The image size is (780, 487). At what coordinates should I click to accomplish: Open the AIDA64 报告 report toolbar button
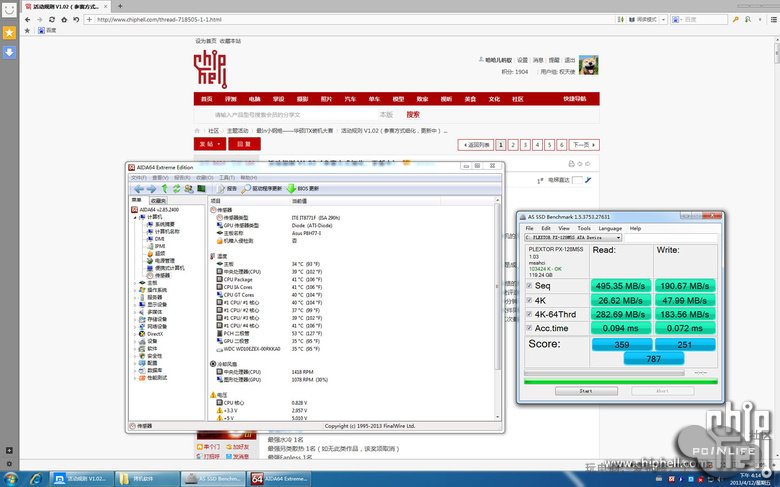pos(227,189)
